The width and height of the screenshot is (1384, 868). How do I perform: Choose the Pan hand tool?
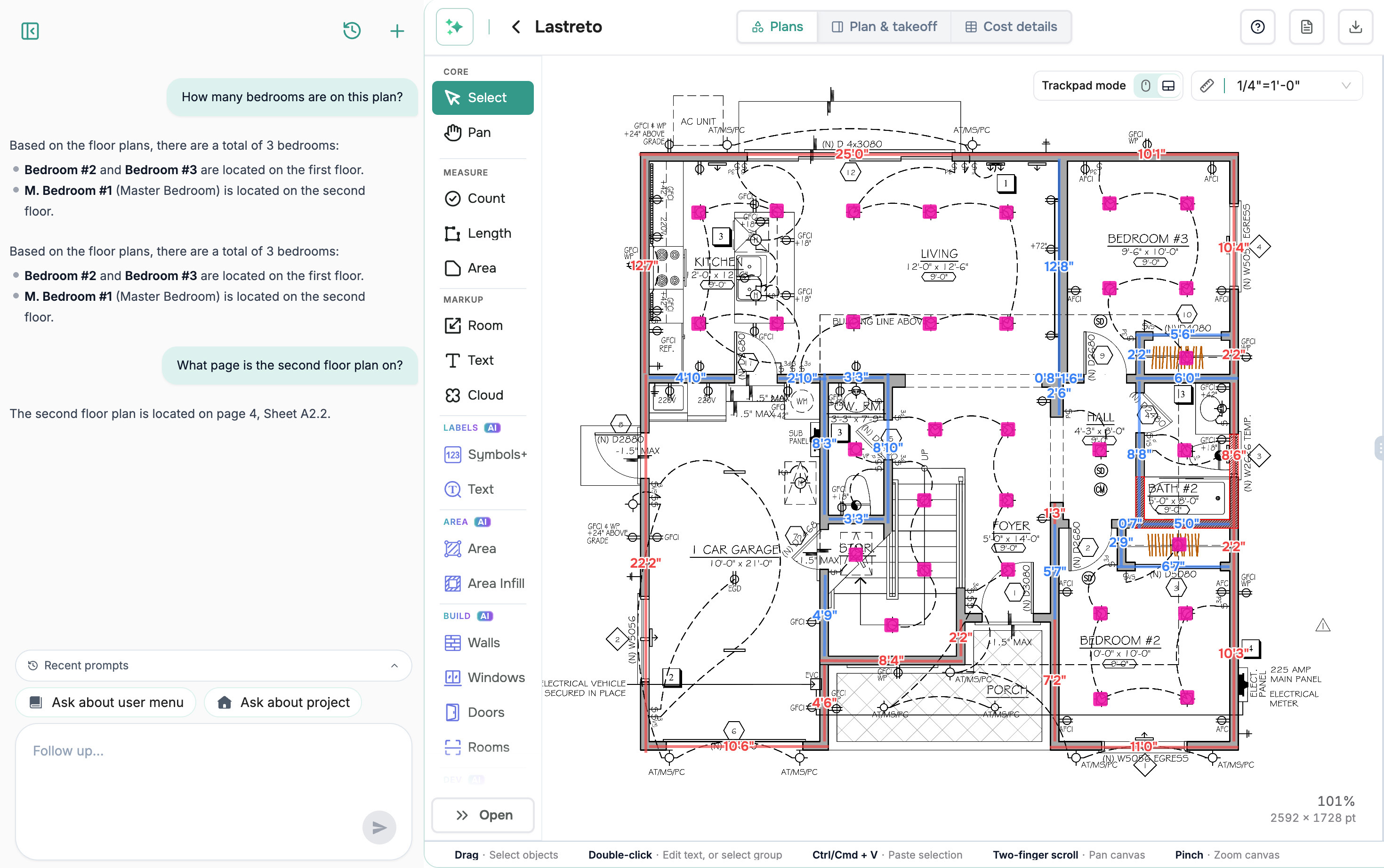coord(483,133)
